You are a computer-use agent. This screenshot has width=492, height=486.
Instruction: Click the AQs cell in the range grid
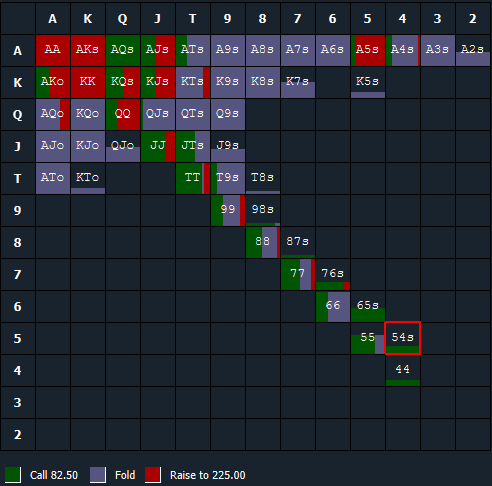pos(123,50)
